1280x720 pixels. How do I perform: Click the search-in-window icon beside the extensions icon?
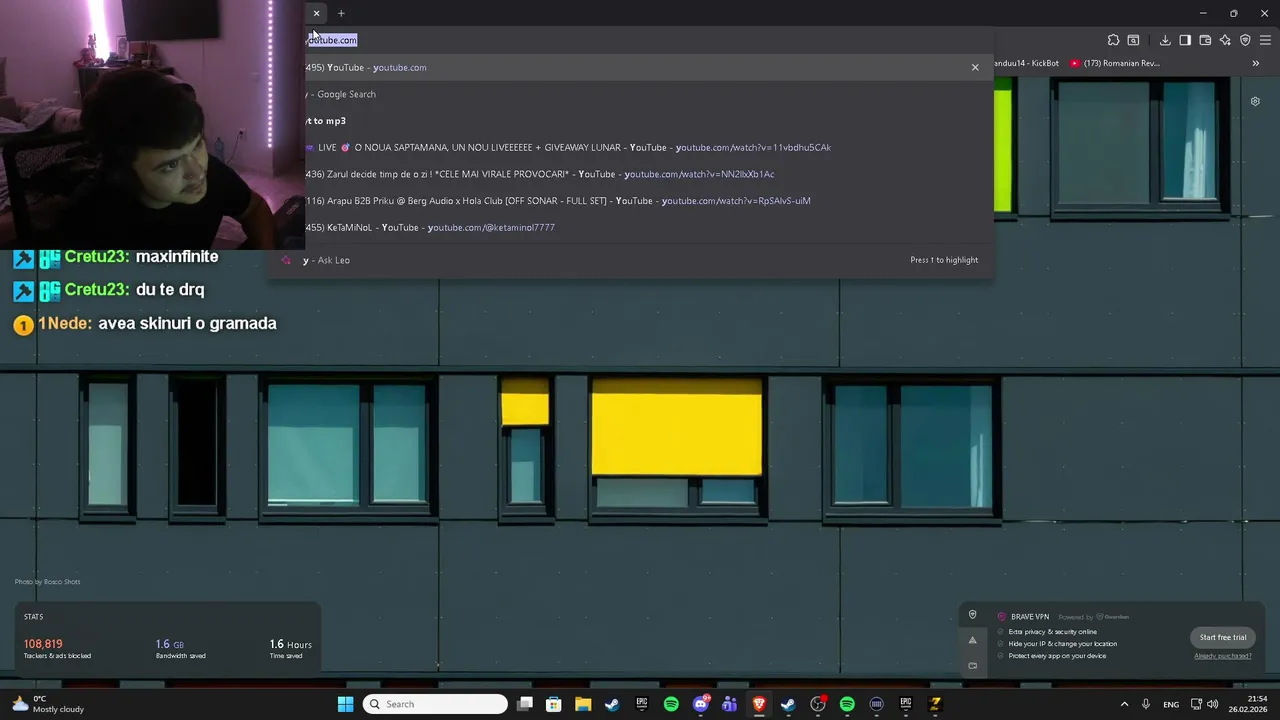1133,40
